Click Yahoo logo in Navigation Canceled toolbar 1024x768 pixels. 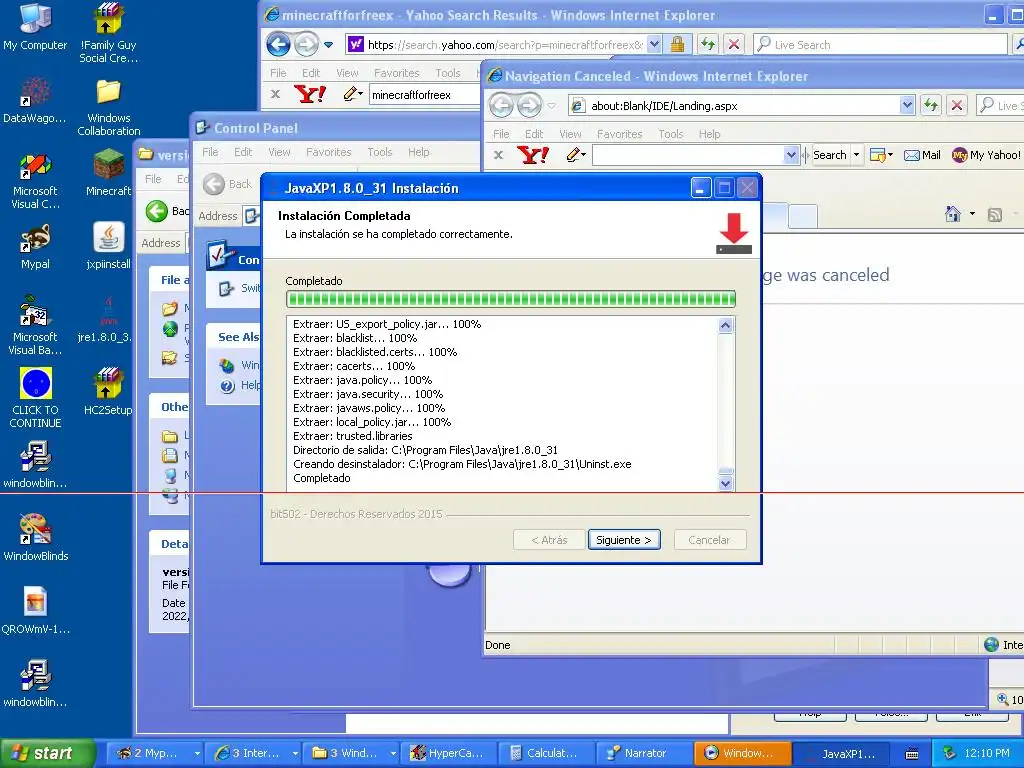533,155
